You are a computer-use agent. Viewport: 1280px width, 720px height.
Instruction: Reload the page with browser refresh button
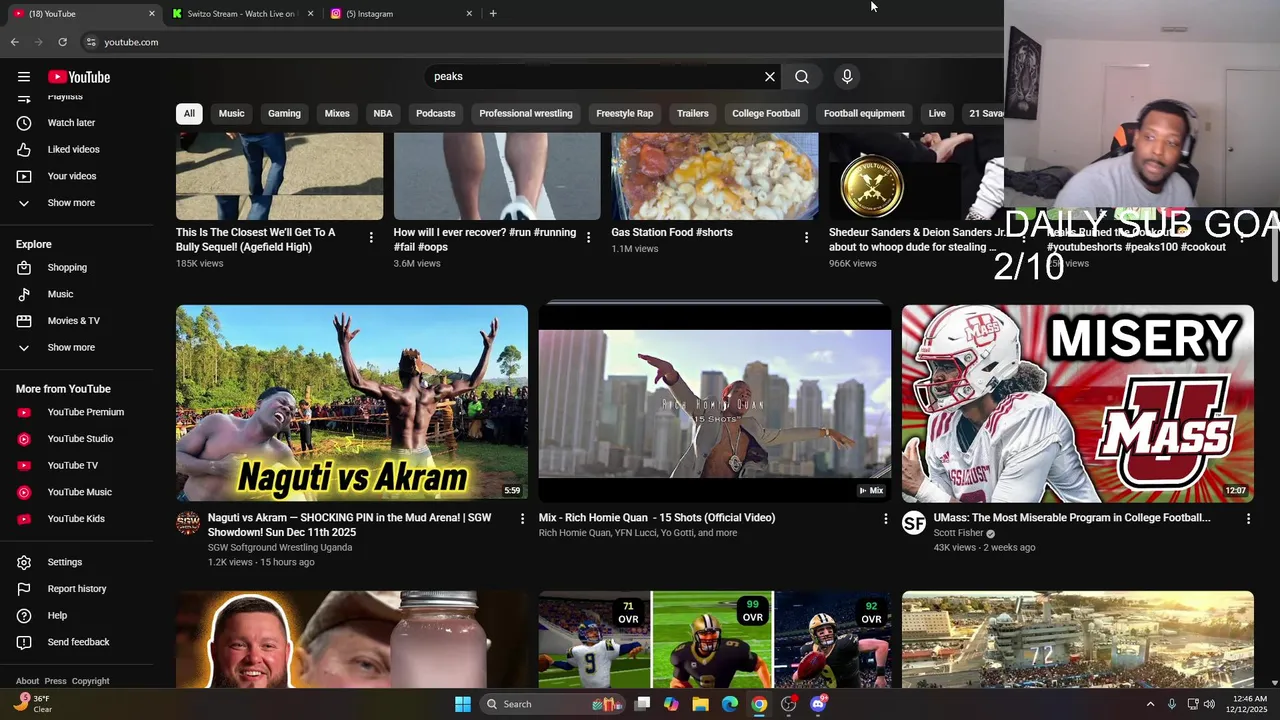click(62, 42)
